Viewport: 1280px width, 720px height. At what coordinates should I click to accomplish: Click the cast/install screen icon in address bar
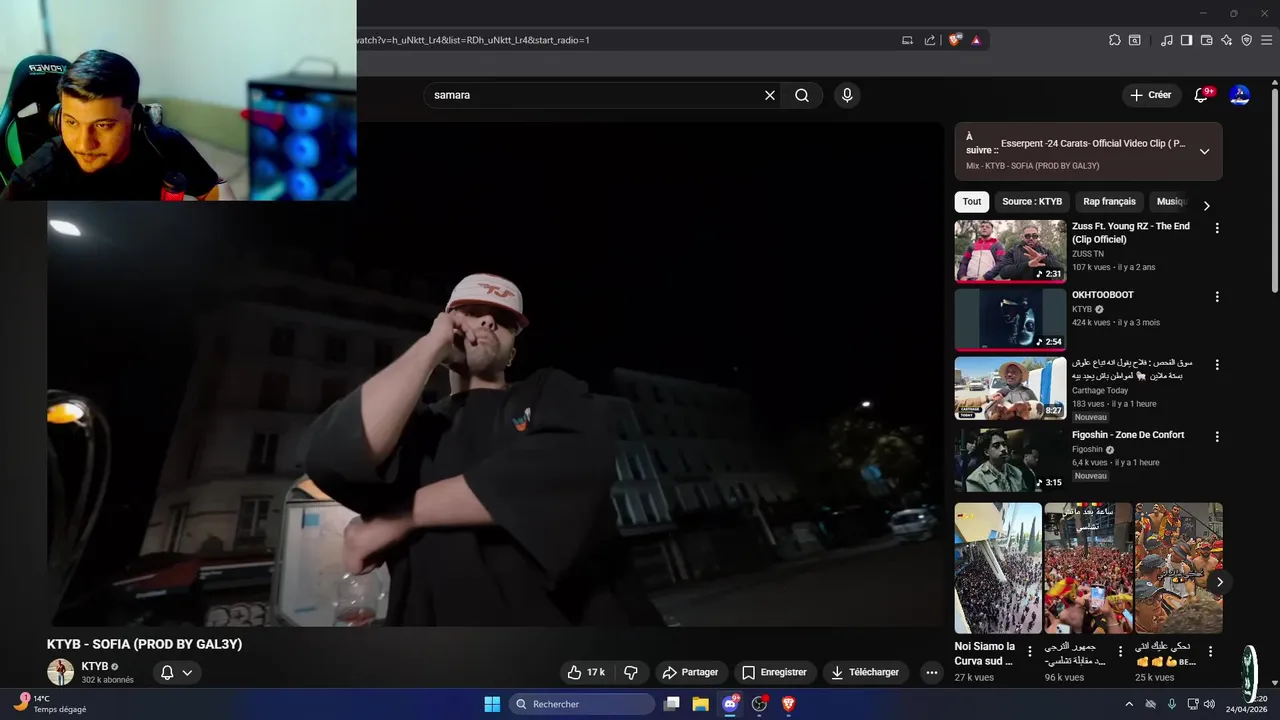pyautogui.click(x=908, y=40)
